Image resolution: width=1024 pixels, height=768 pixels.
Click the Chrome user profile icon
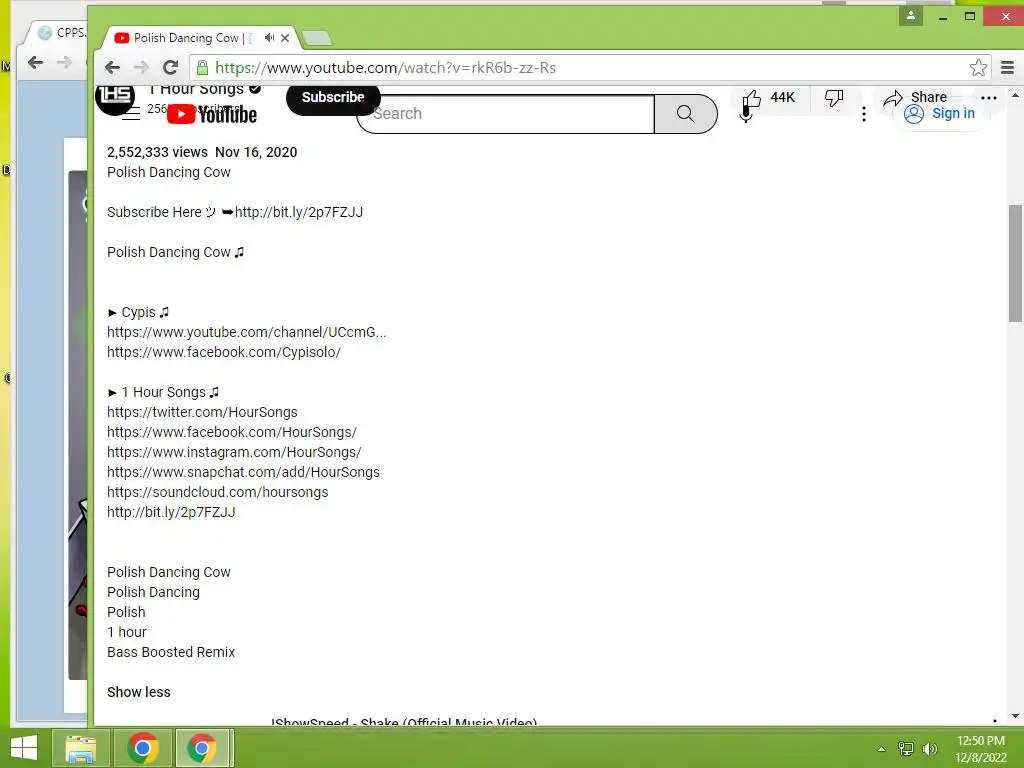point(910,16)
